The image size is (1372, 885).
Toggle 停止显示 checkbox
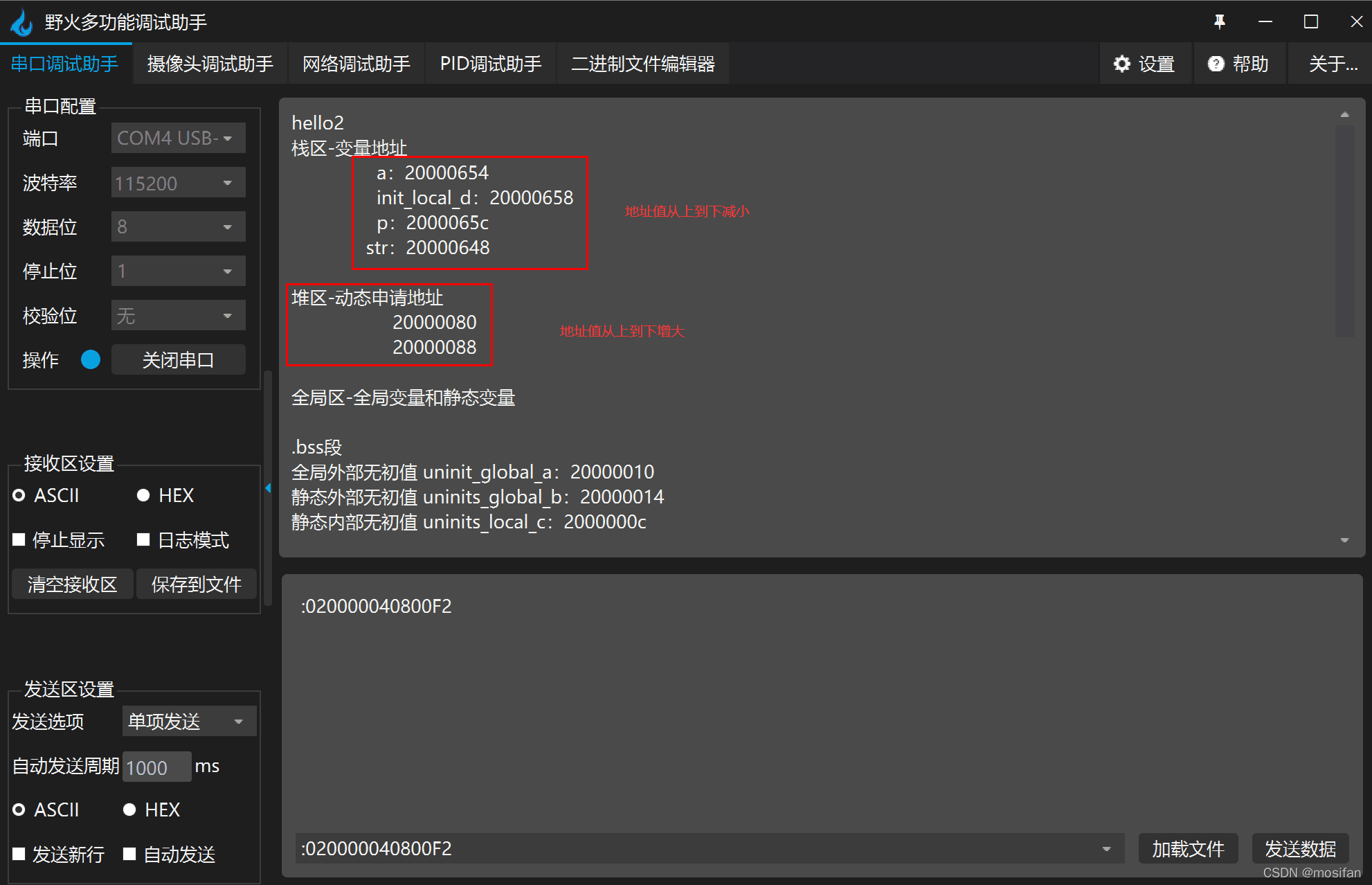coord(58,539)
